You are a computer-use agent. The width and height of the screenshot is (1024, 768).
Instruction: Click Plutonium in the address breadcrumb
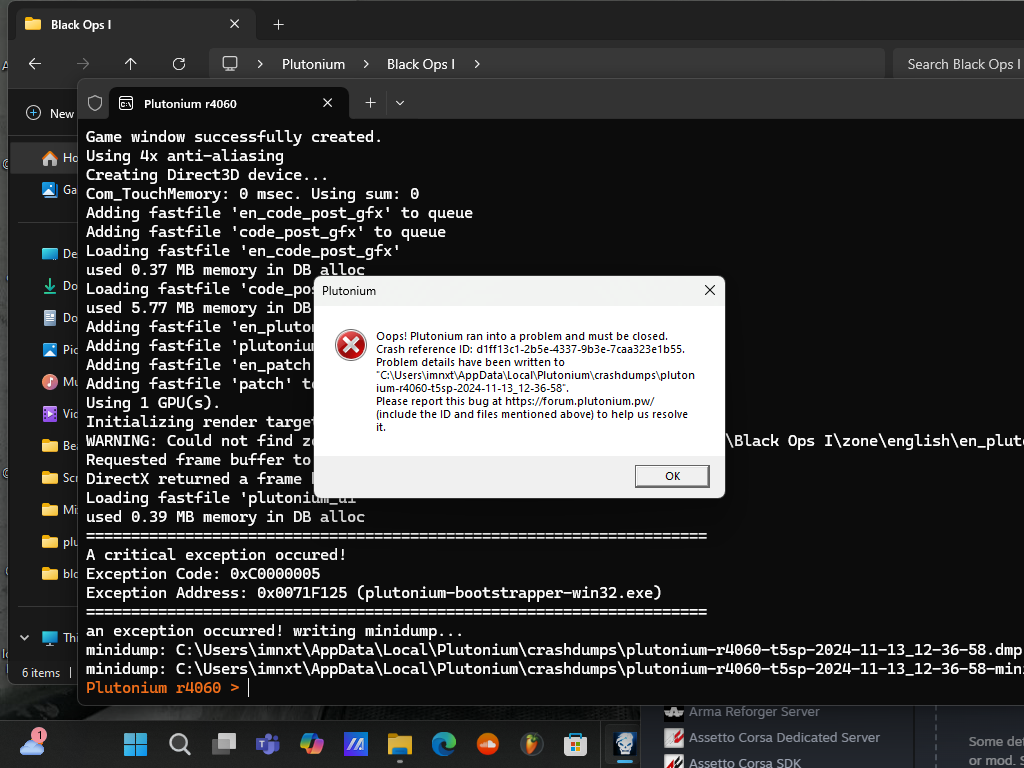(313, 64)
